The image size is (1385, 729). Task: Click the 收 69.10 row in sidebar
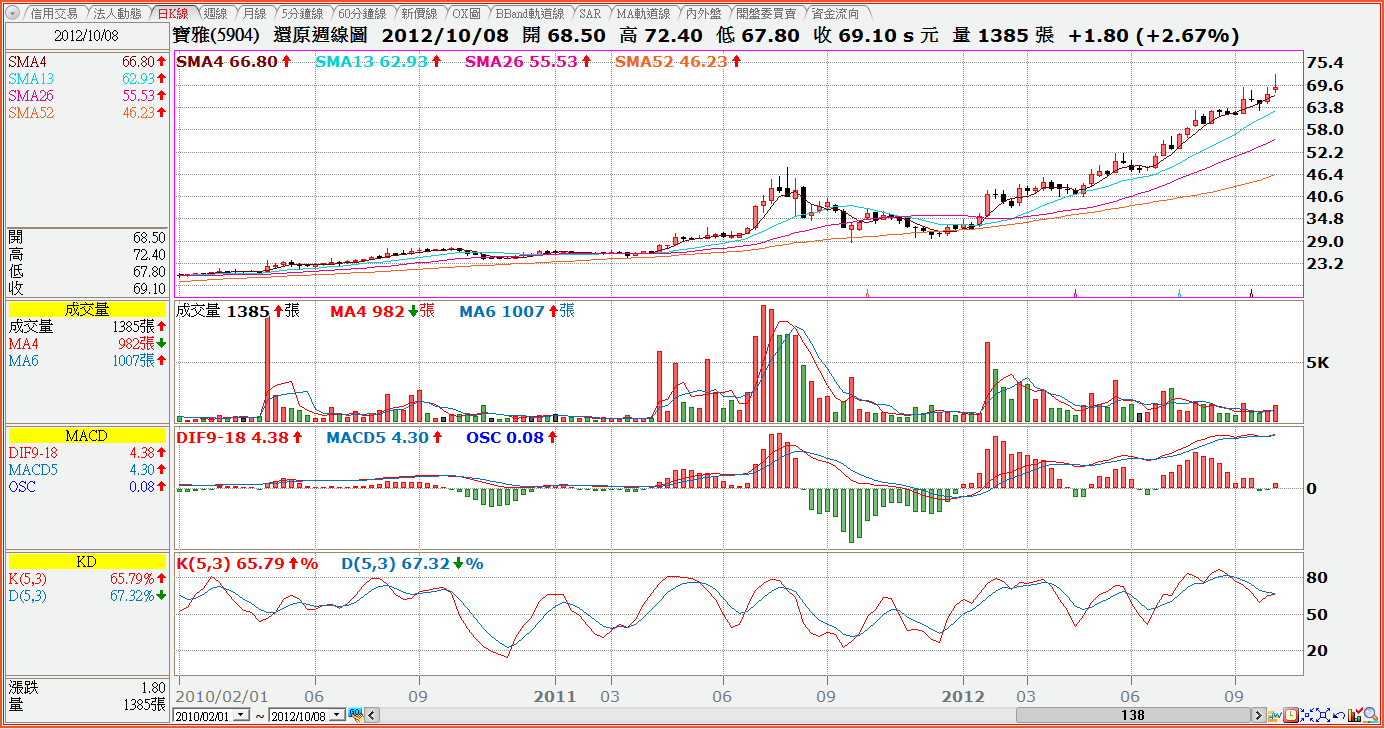coord(87,288)
